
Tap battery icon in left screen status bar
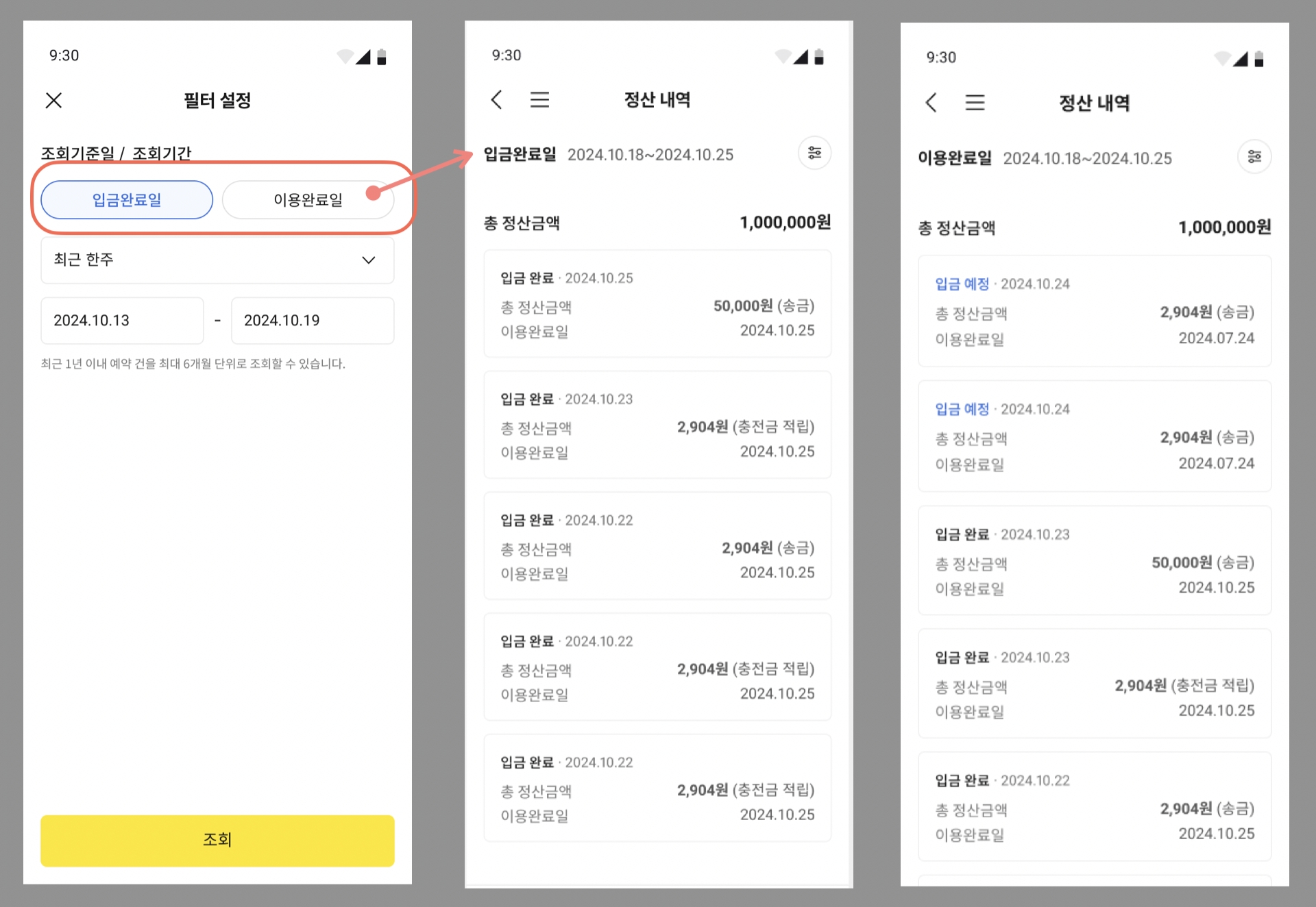(382, 57)
